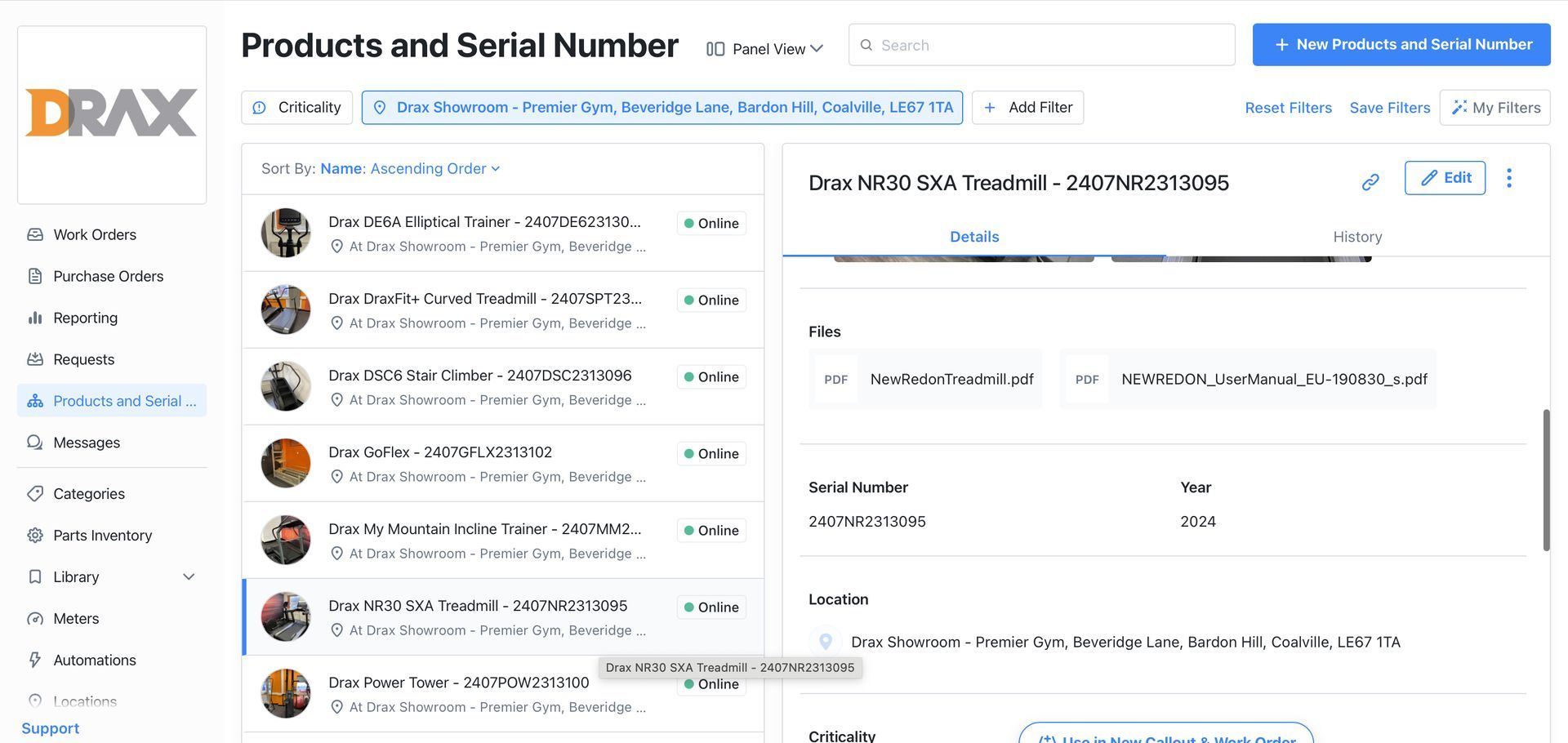Open Parts Inventory in sidebar
Screen dimensions: 1568x743
[x=102, y=536]
